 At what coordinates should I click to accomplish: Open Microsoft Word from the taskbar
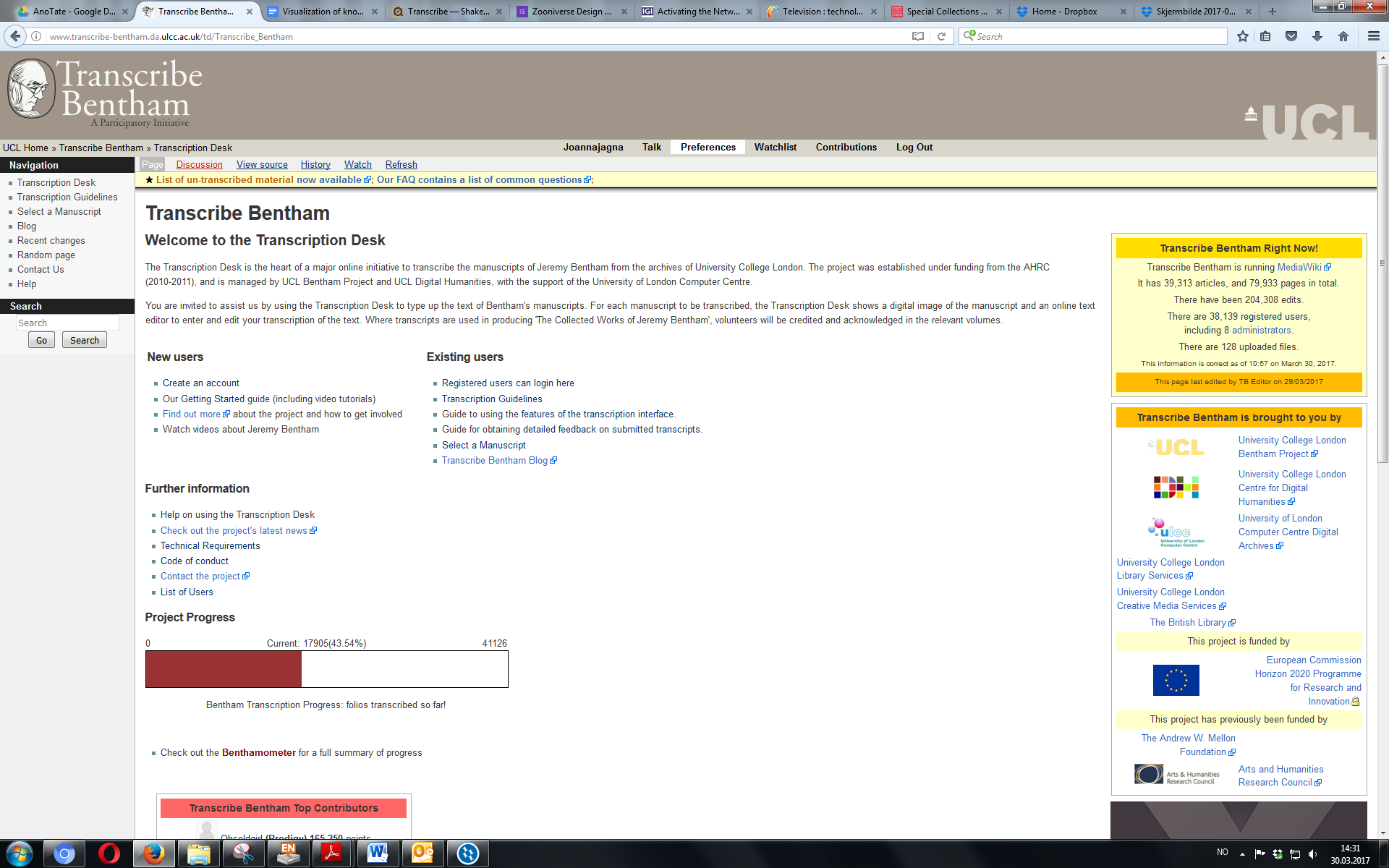coord(377,854)
